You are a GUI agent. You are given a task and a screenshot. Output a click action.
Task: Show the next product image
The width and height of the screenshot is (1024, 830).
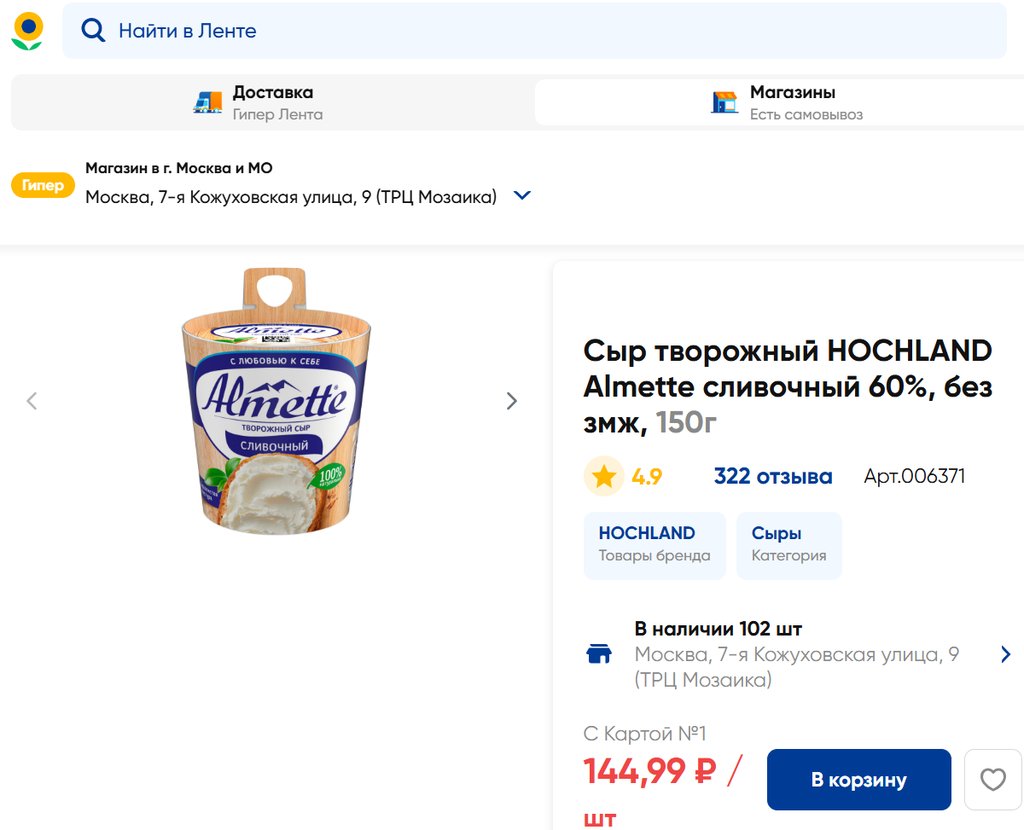tap(512, 401)
